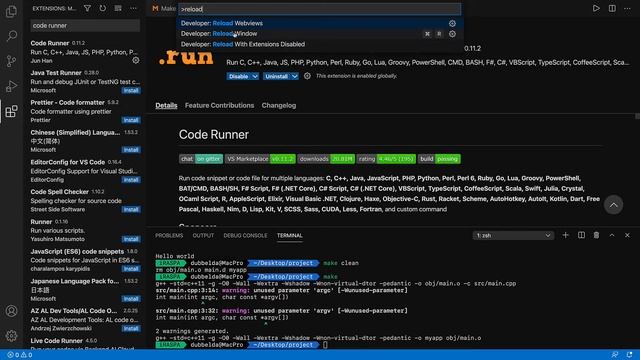Create a new terminal with plus icon
This screenshot has height=360, width=640.
coord(565,235)
